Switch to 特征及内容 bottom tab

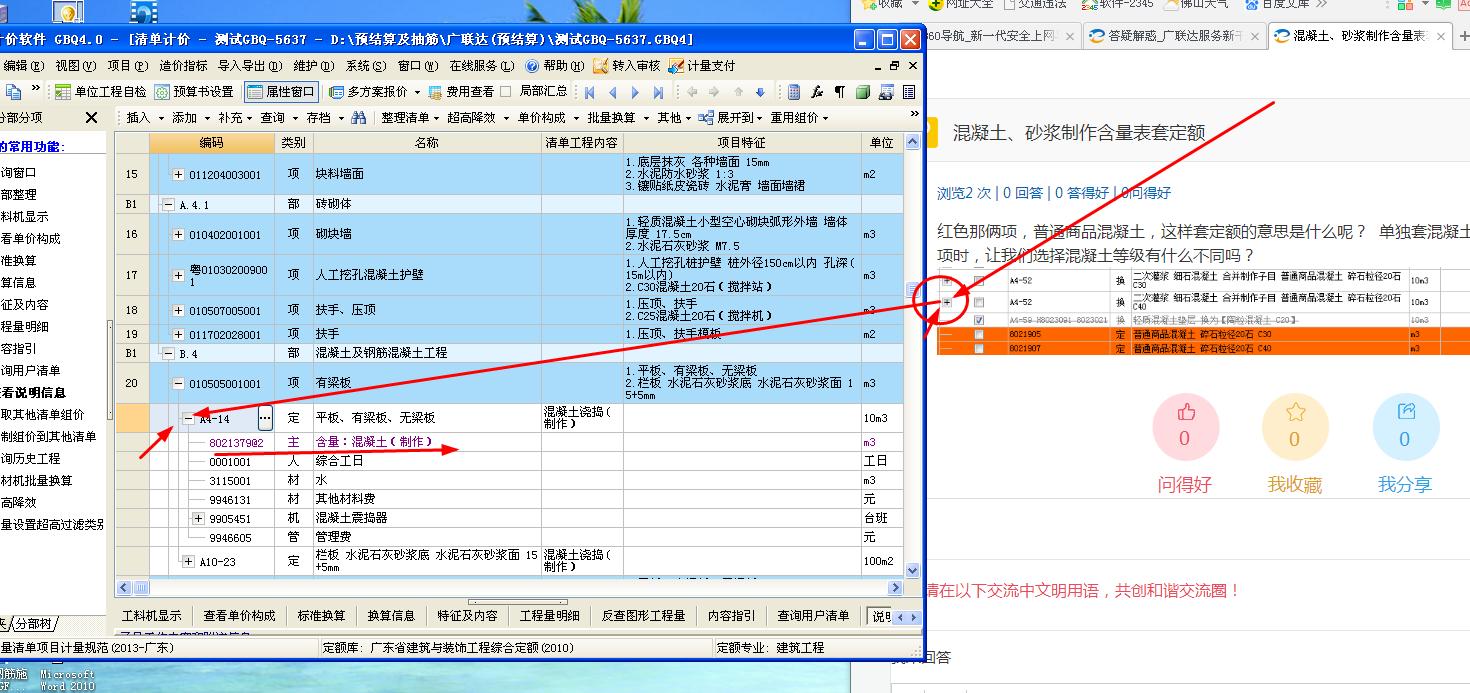467,616
